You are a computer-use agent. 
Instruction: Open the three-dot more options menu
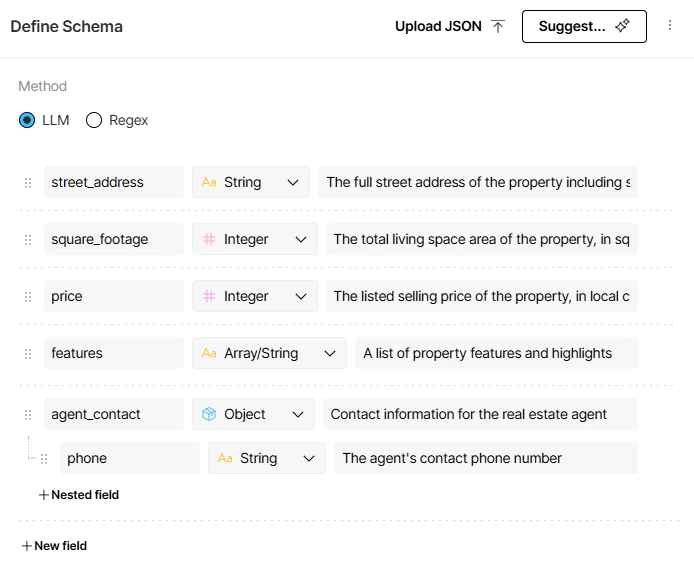click(x=670, y=25)
